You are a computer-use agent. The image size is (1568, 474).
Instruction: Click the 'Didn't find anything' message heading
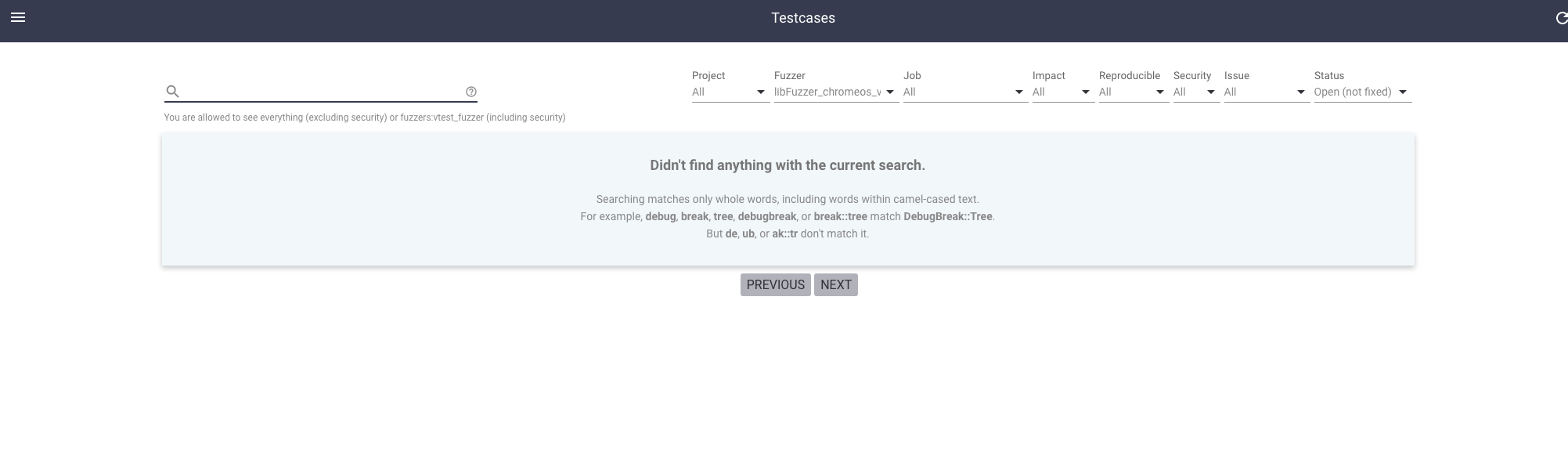(x=788, y=165)
